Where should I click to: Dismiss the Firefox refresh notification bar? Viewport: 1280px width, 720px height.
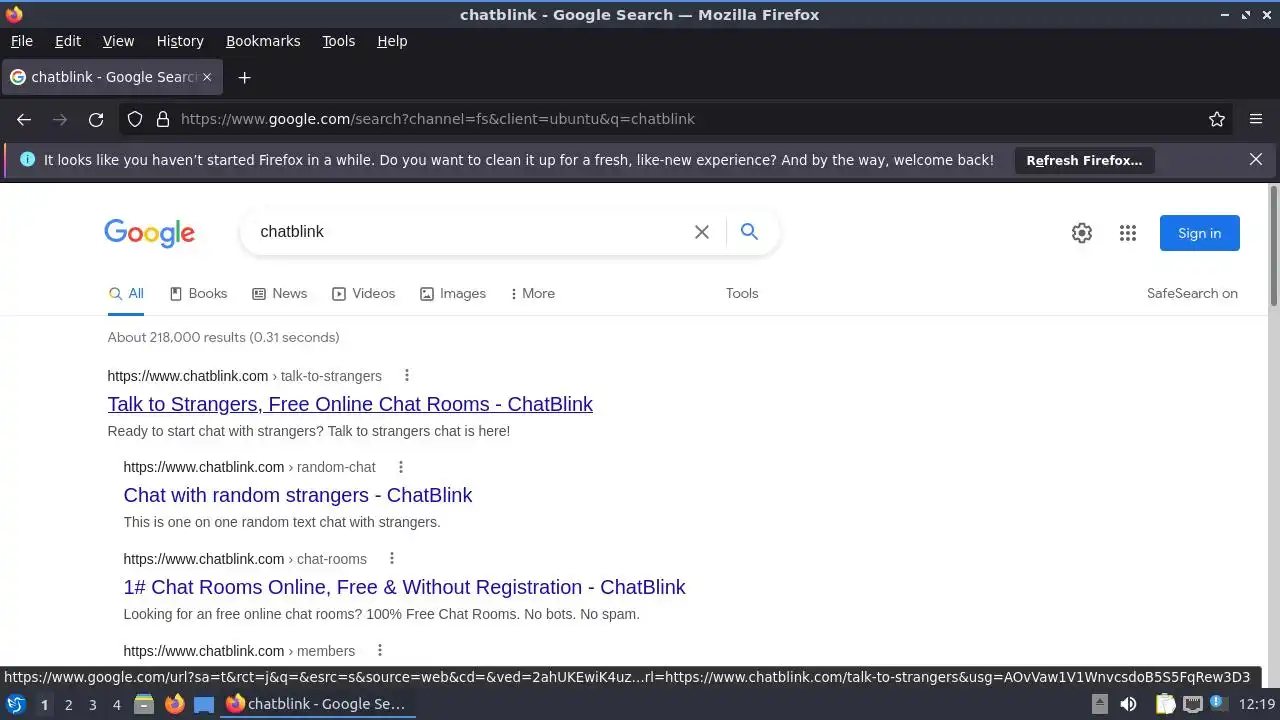(x=1256, y=160)
